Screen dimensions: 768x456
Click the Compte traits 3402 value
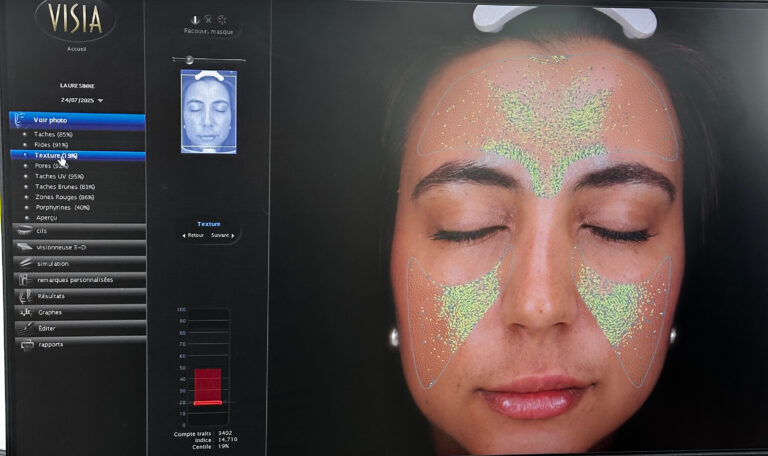click(225, 433)
